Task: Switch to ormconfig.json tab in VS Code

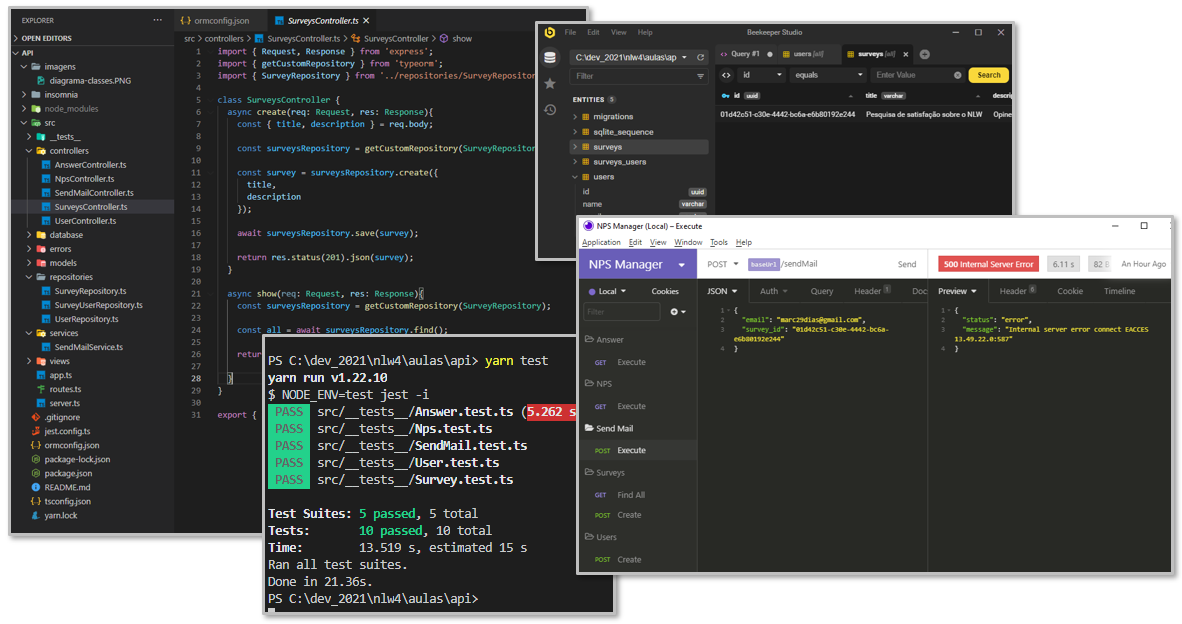Action: coord(216,21)
